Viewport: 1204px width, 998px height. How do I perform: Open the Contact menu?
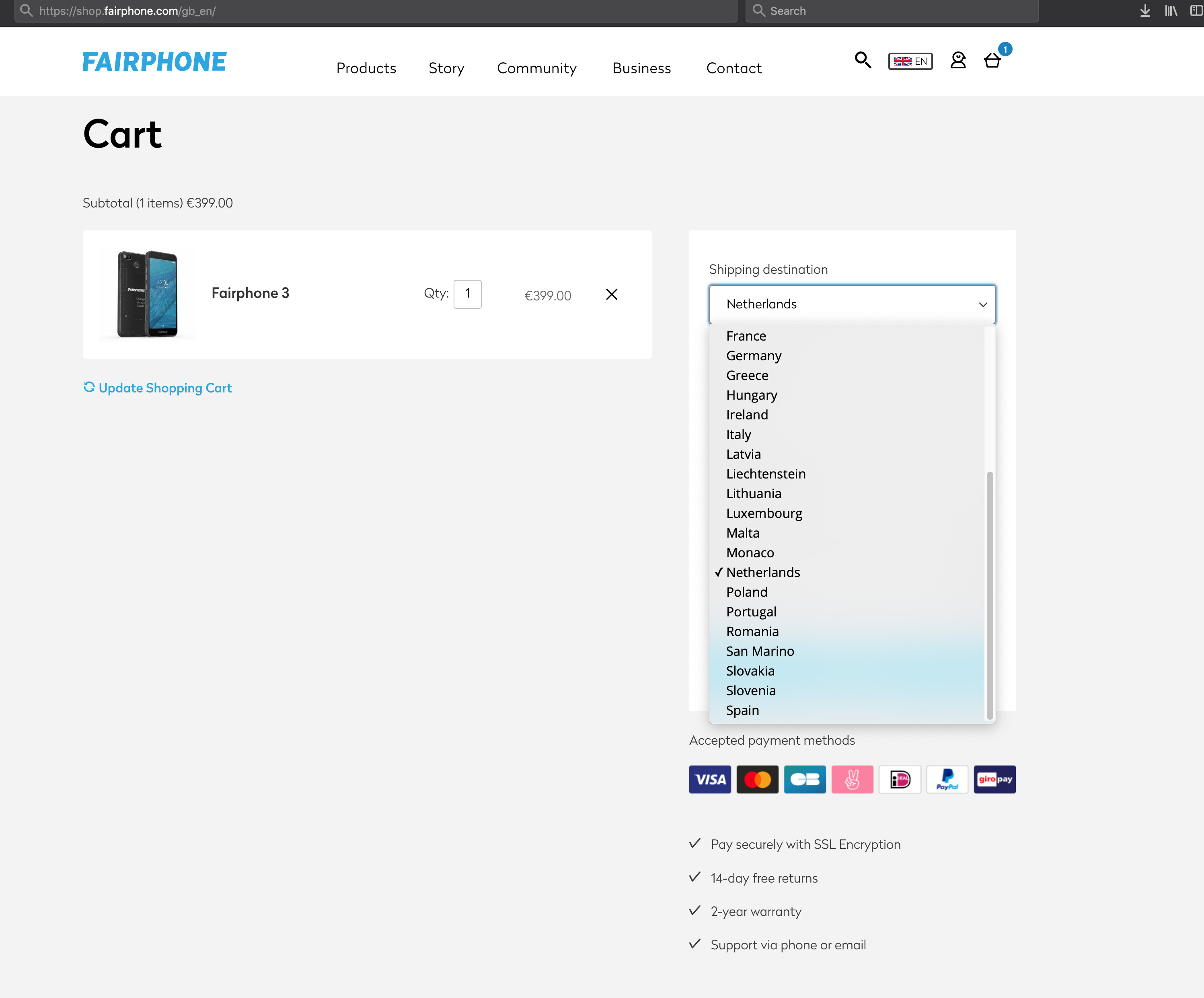coord(734,68)
